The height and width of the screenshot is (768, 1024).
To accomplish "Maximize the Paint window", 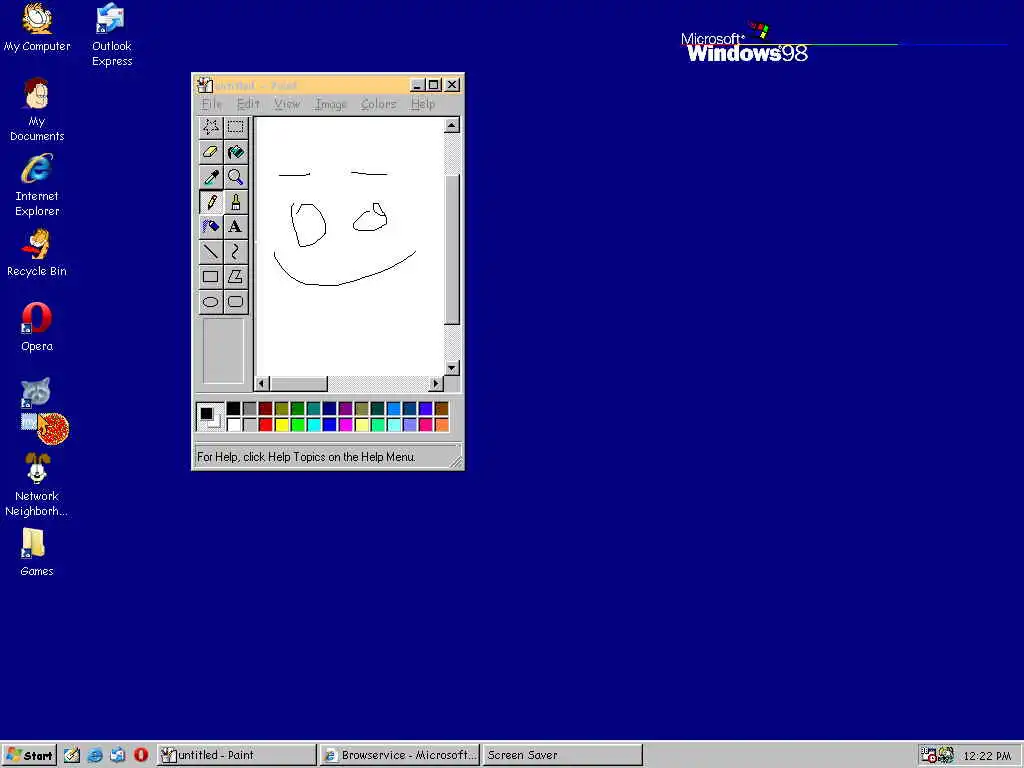I will [x=434, y=85].
